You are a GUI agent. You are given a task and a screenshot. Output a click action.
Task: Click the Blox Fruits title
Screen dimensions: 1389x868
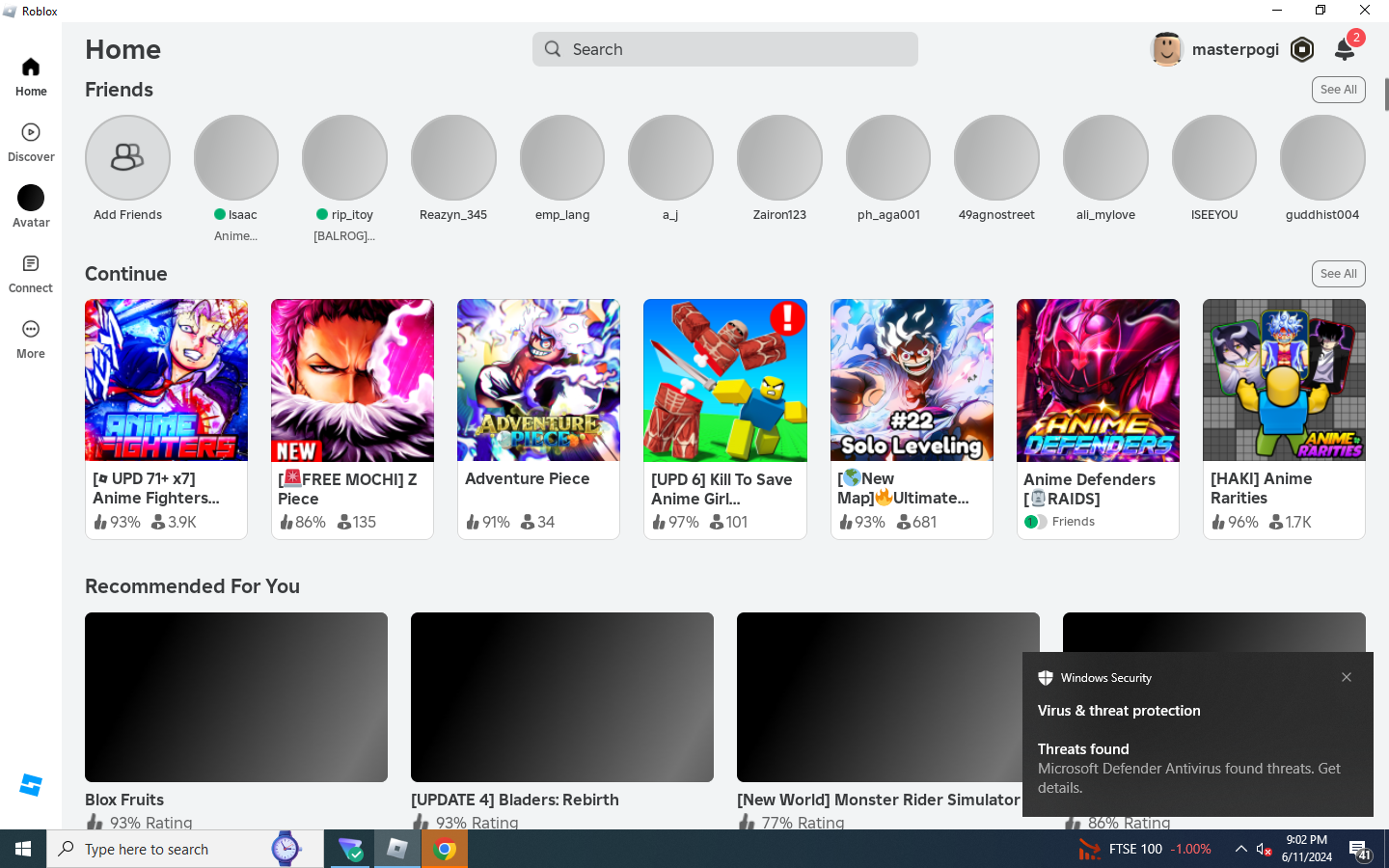tap(124, 800)
